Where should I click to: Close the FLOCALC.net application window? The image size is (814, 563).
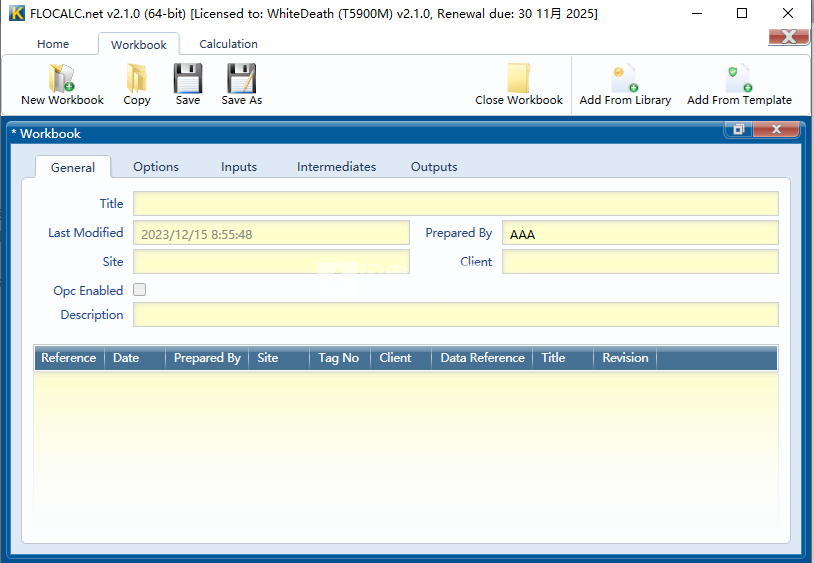click(788, 13)
